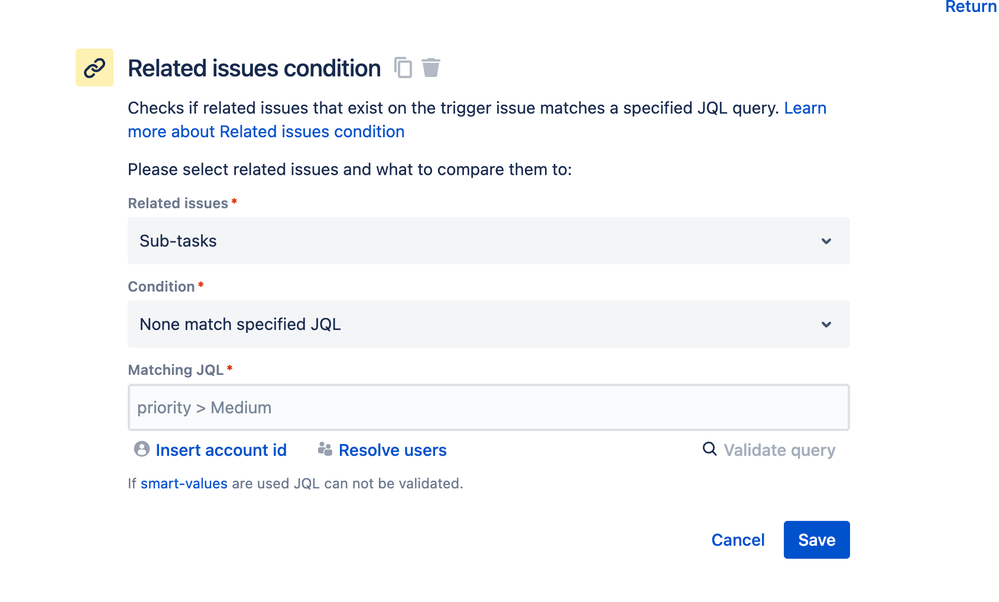Click the yellow chain-link condition icon
999x602 pixels.
coord(95,68)
